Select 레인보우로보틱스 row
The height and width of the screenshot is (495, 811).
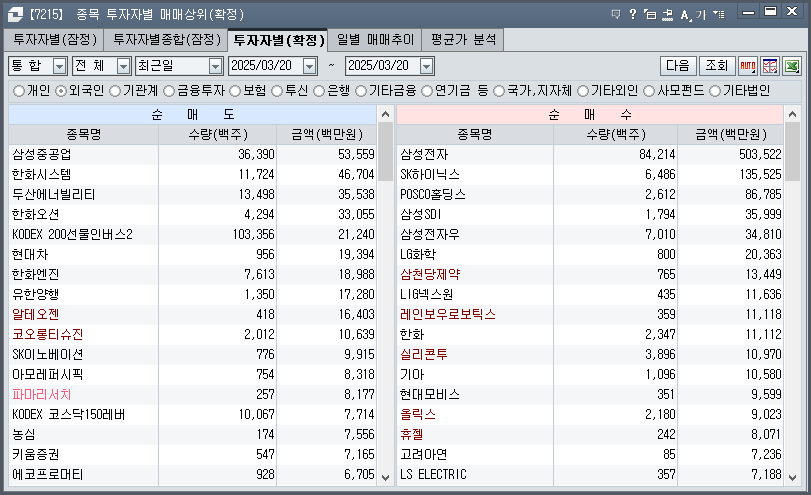point(590,314)
